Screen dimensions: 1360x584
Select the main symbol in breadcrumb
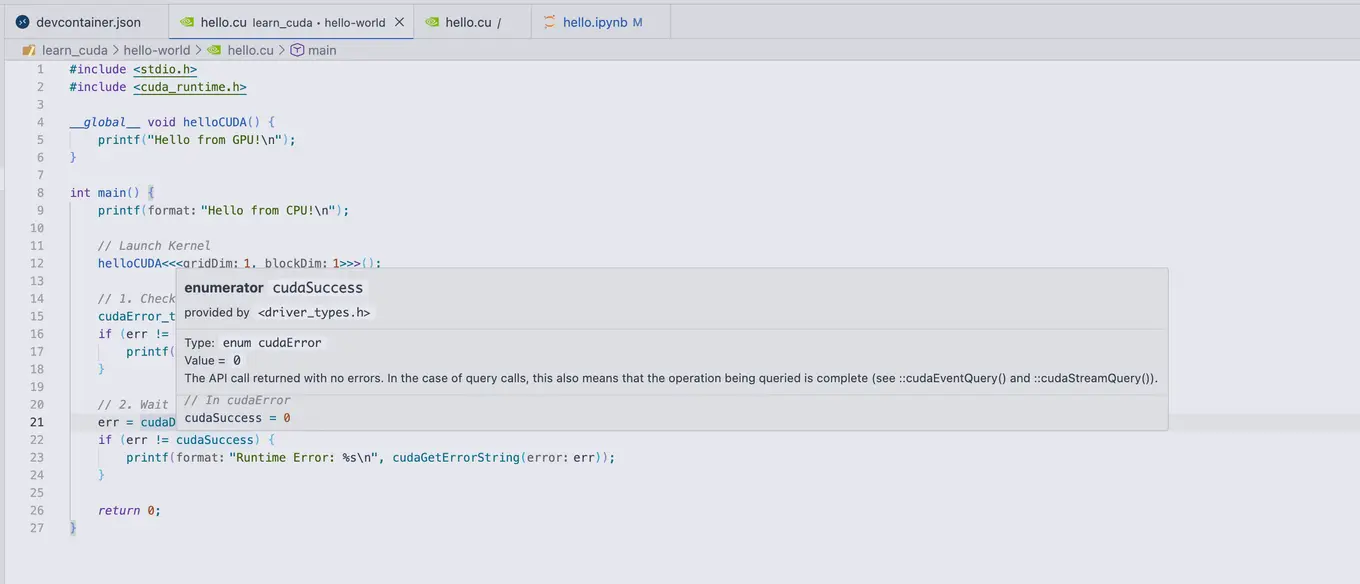pos(322,50)
